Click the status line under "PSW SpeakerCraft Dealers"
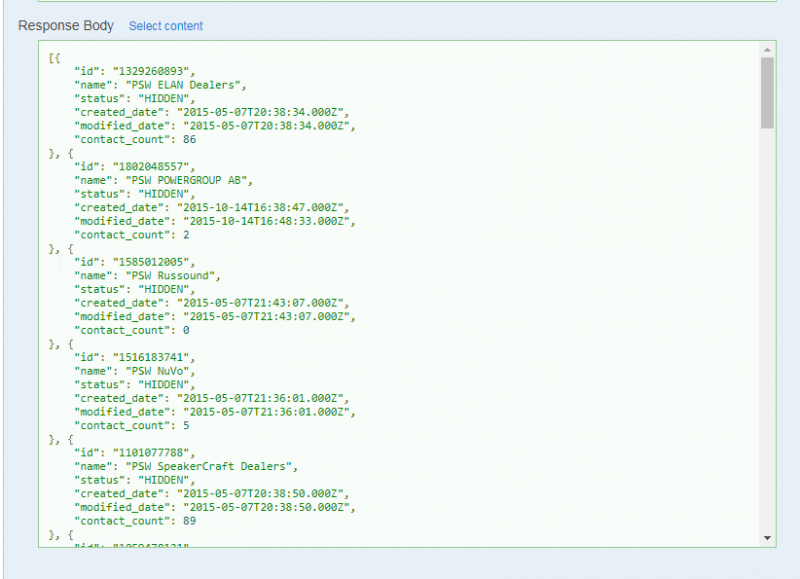Screen dimensions: 800x579 click(x=135, y=480)
